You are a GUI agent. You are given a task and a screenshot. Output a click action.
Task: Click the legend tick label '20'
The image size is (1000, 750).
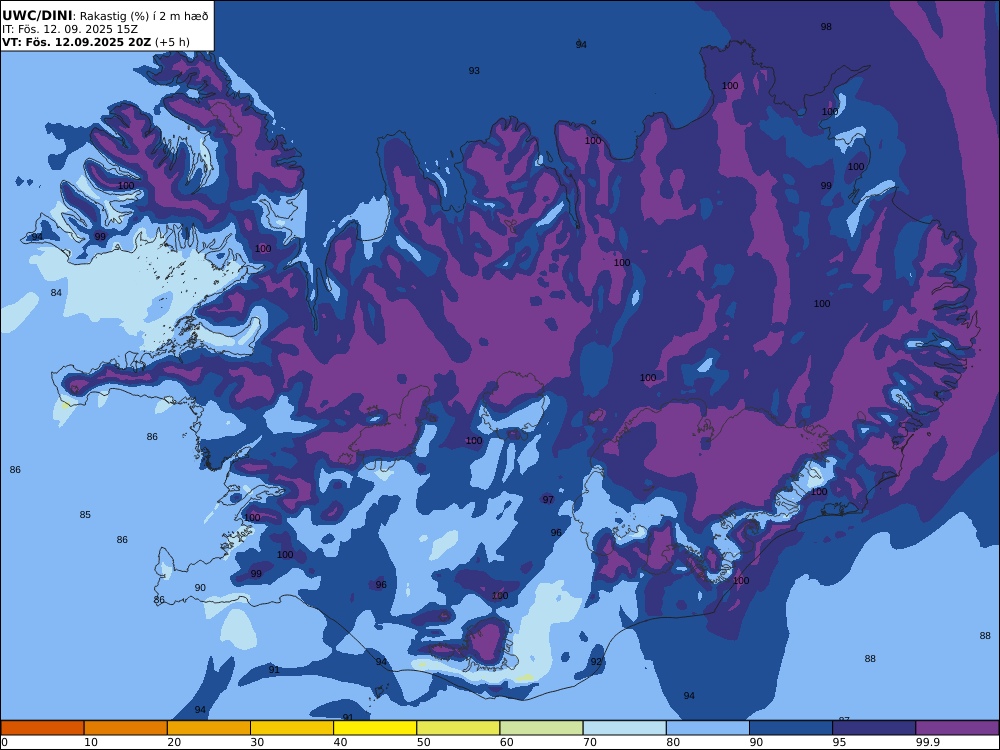coord(174,742)
